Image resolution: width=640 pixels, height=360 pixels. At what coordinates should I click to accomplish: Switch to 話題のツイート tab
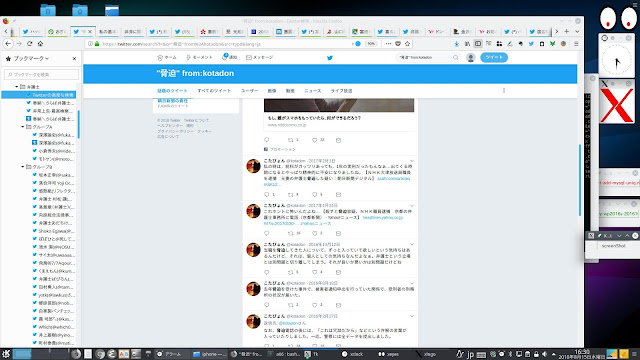[x=172, y=91]
